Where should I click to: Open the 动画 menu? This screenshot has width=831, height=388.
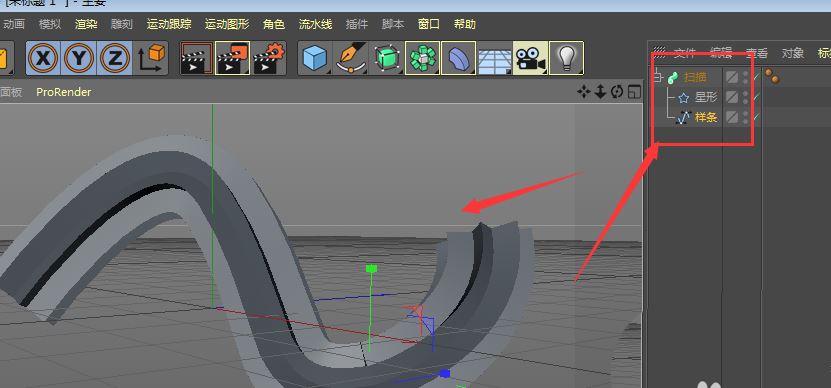coord(14,24)
